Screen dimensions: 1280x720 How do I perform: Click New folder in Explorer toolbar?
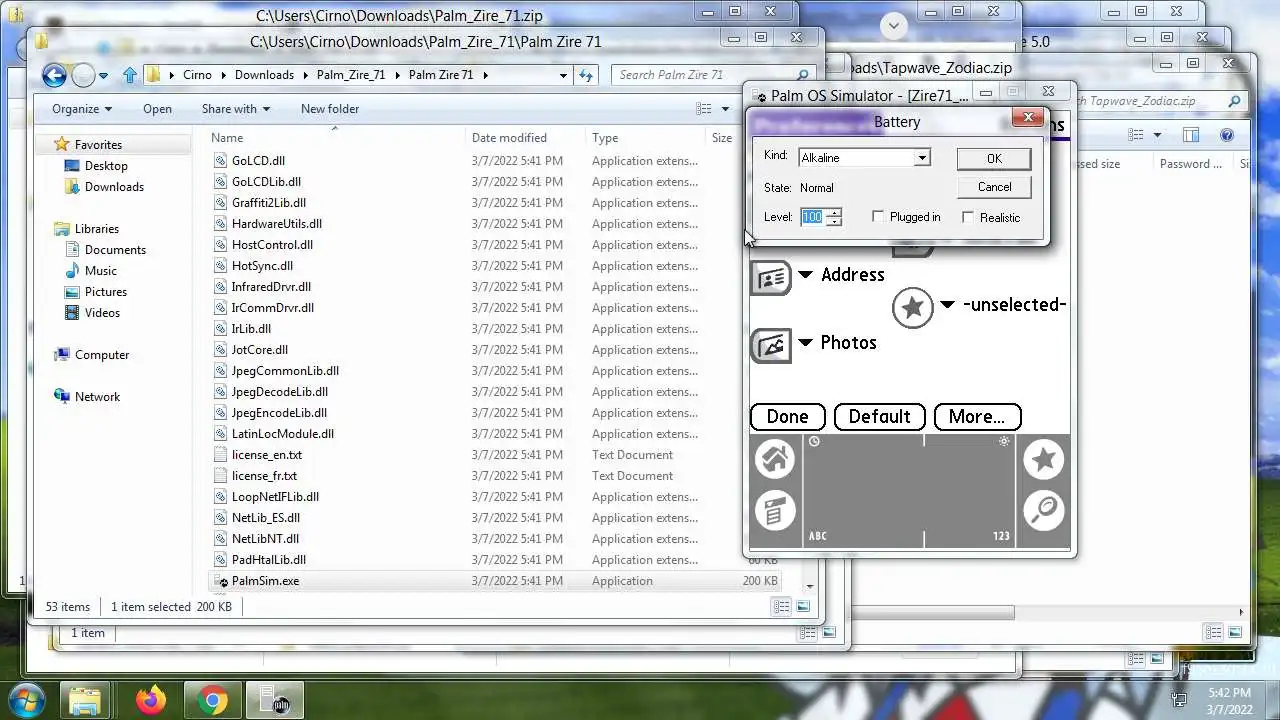(330, 109)
